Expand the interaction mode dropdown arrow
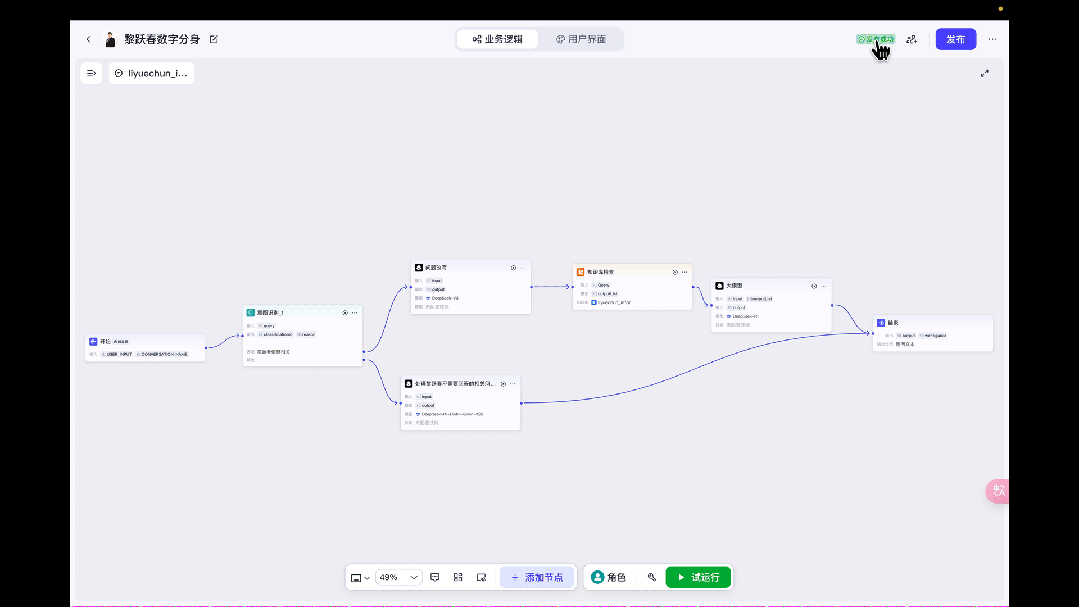The height and width of the screenshot is (607, 1079). [x=367, y=578]
